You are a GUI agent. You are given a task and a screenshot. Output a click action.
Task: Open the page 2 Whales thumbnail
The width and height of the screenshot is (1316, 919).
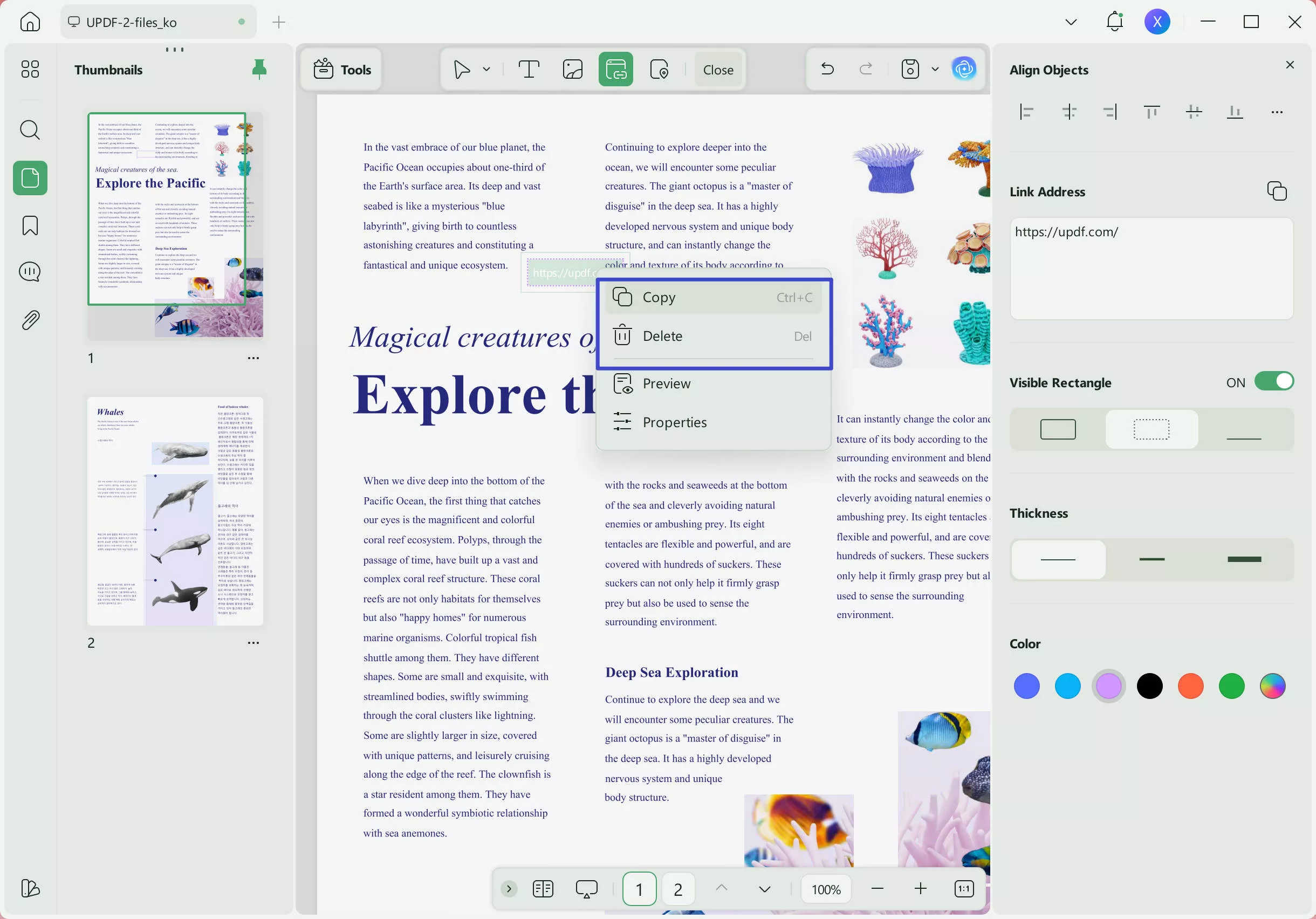coord(175,511)
